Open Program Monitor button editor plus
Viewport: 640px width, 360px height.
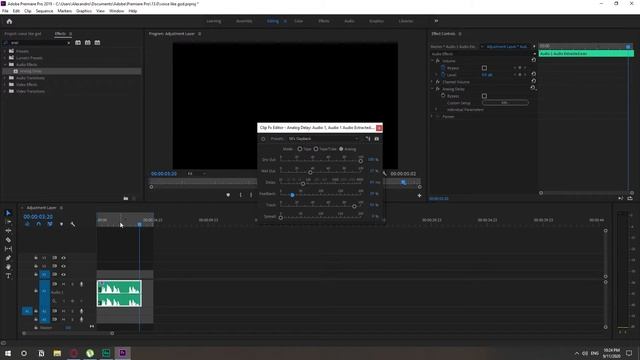419,196
